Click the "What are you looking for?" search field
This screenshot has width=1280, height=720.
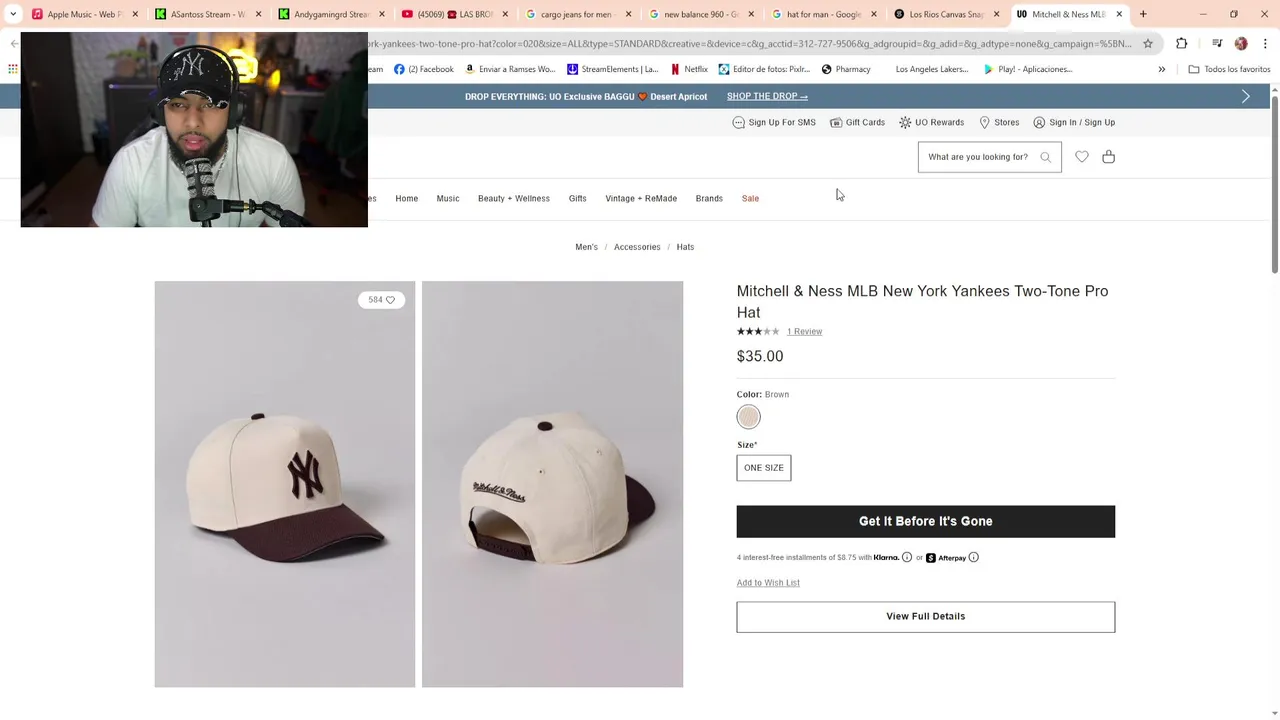978,157
